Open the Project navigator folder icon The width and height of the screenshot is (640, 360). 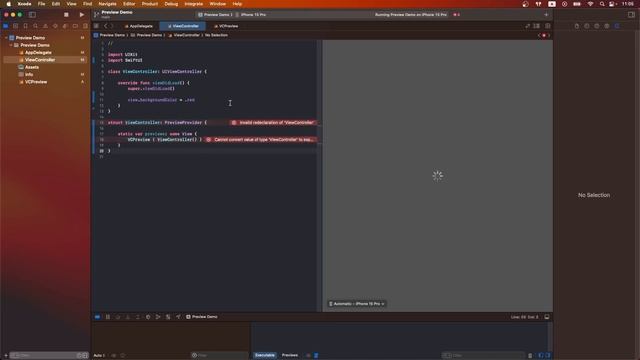click(x=6, y=26)
